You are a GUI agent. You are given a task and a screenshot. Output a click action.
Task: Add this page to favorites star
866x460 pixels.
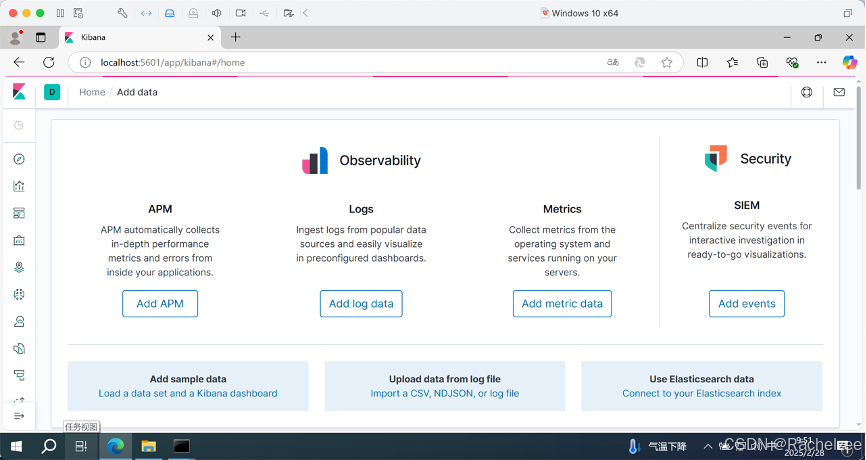(667, 62)
